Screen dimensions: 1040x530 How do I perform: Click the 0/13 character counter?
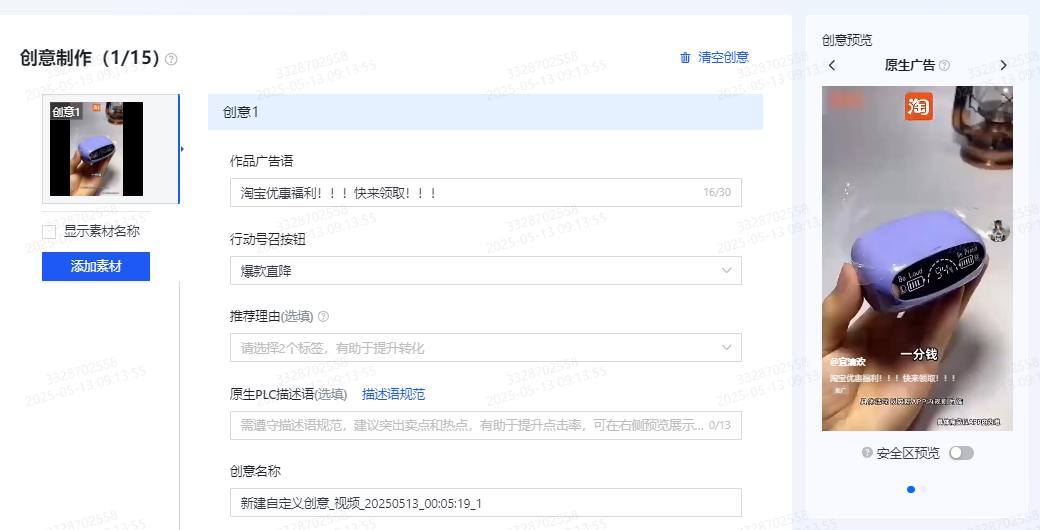coord(720,425)
